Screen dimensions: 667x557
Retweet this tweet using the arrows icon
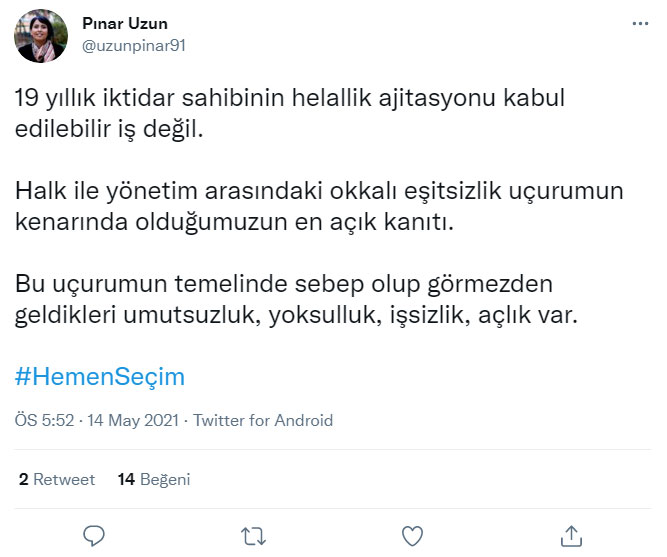pos(253,534)
